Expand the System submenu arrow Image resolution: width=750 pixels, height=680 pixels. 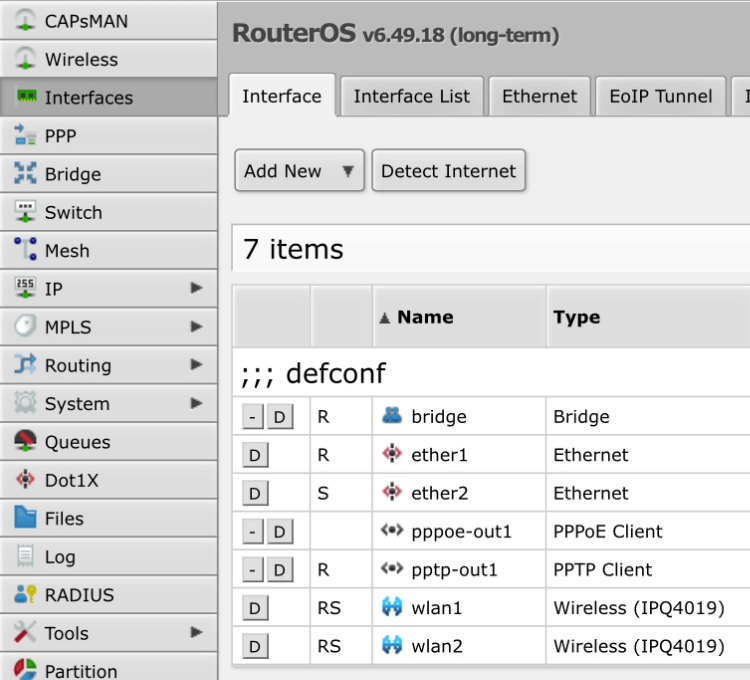coord(196,403)
